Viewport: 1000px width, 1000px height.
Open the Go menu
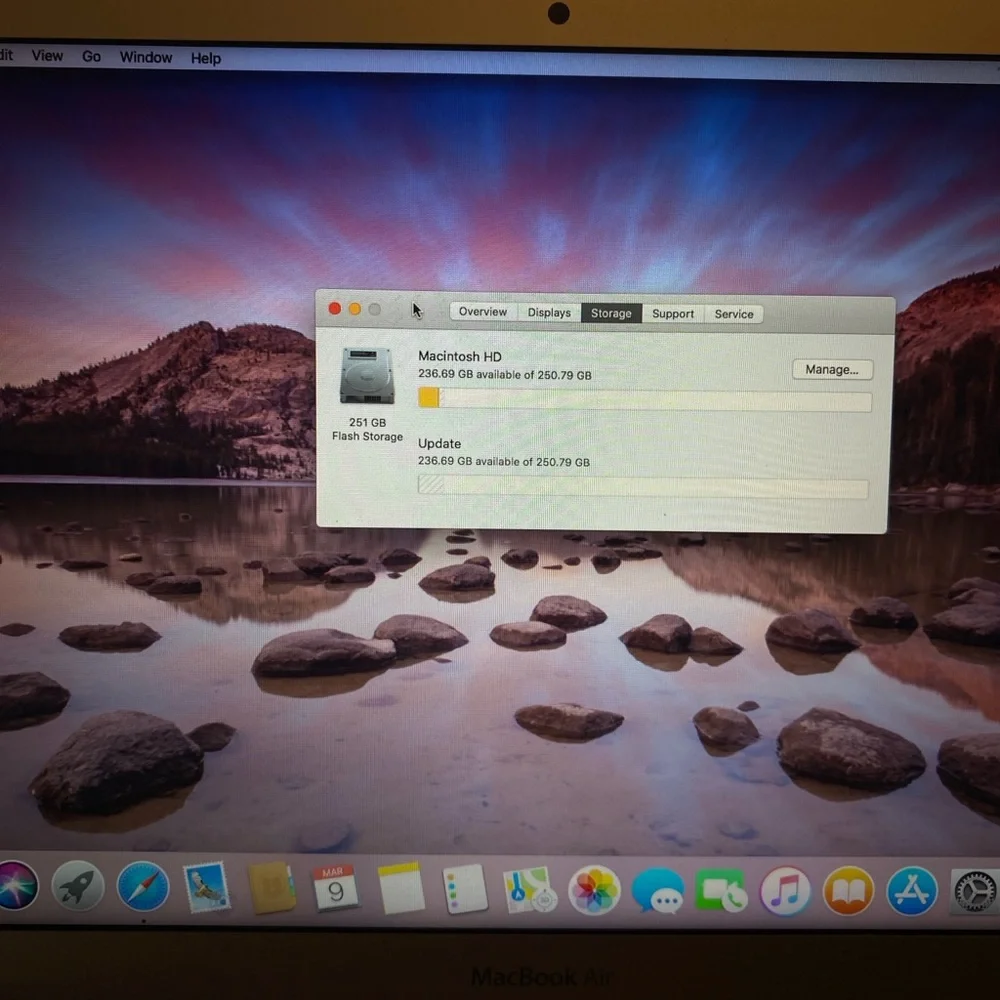click(x=91, y=57)
